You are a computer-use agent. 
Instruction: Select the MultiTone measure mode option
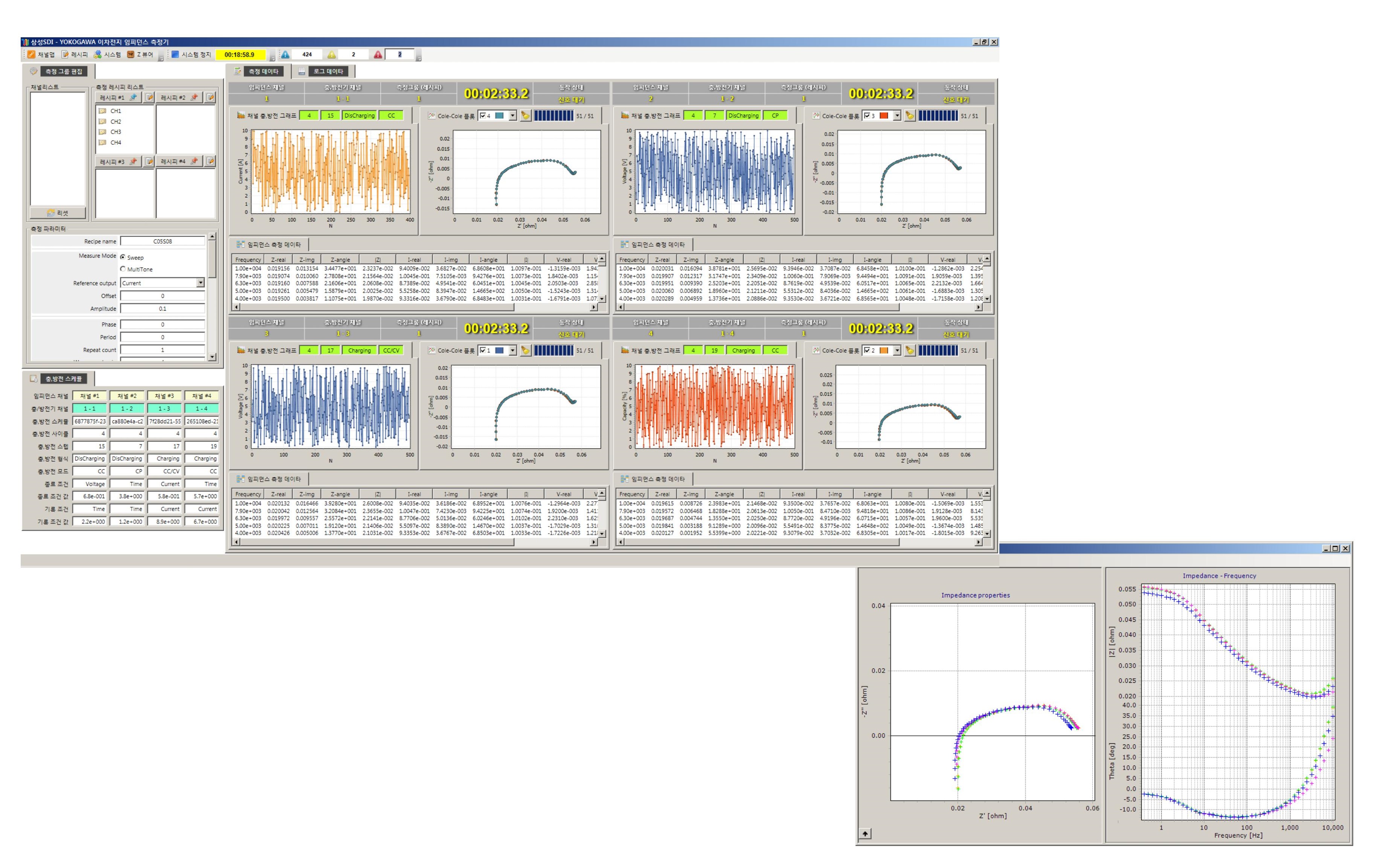tap(123, 269)
